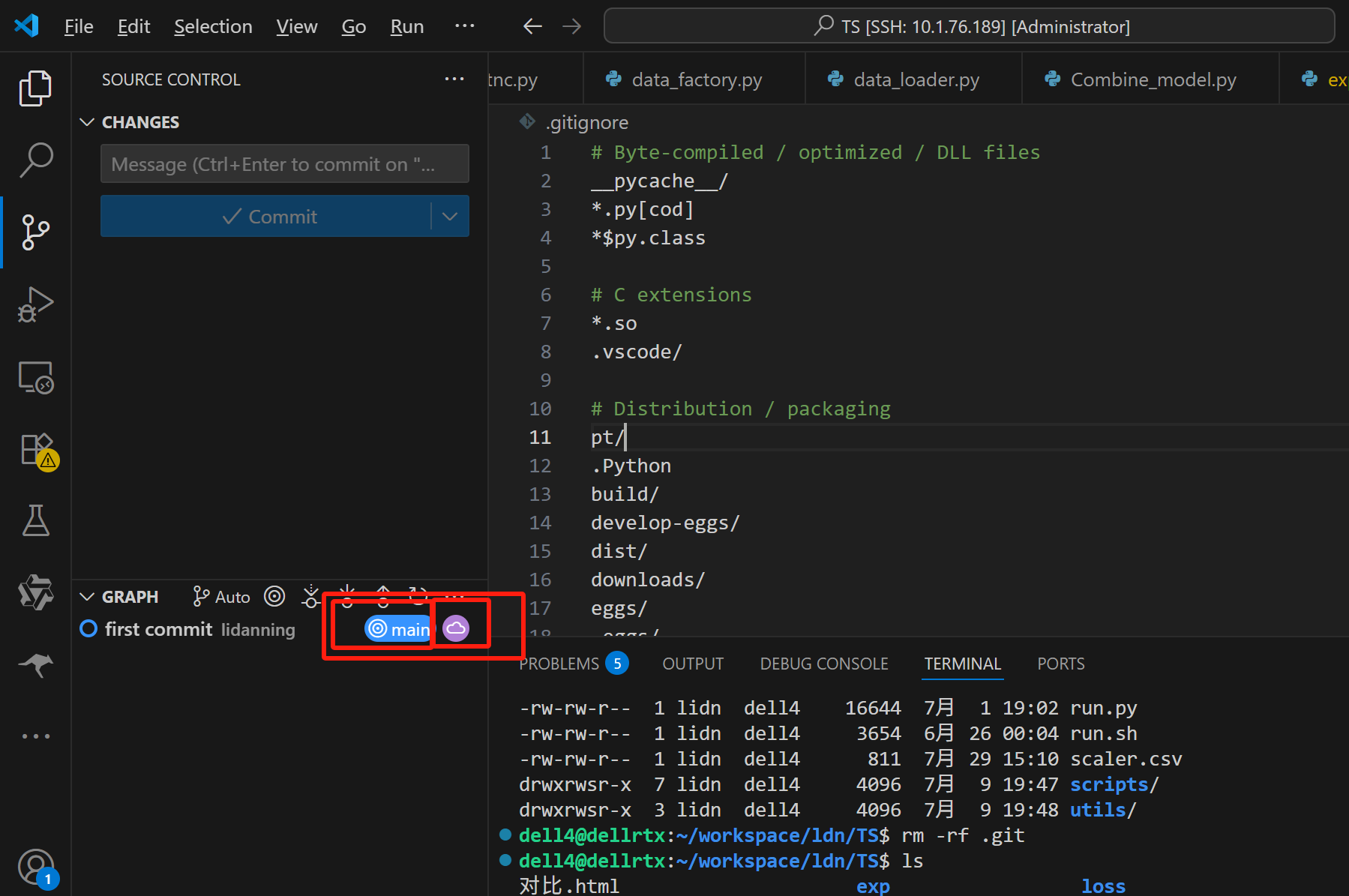Open the OUTPUT panel tab
The image size is (1349, 896).
693,664
